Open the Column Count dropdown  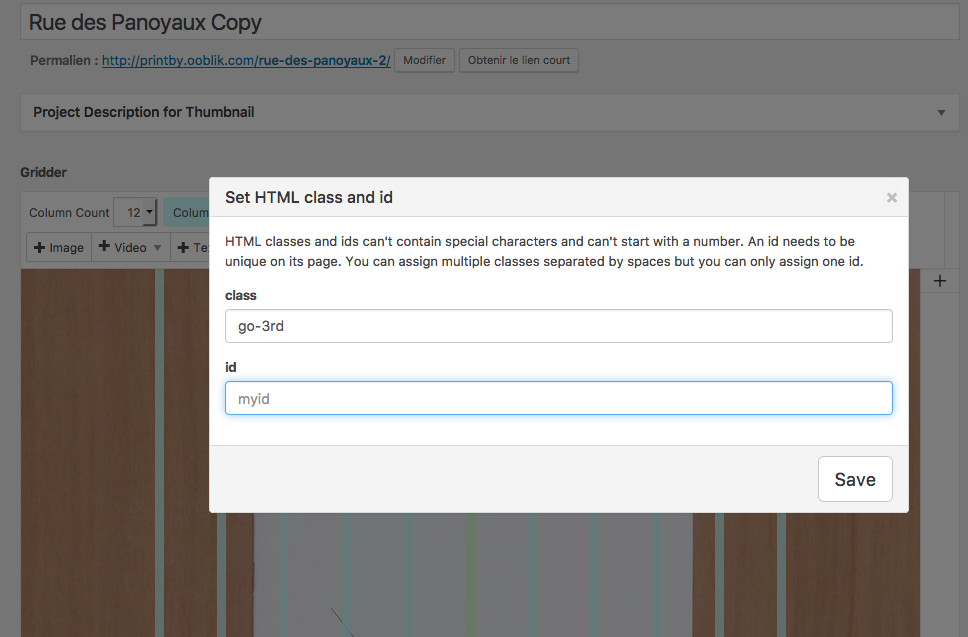coord(136,212)
